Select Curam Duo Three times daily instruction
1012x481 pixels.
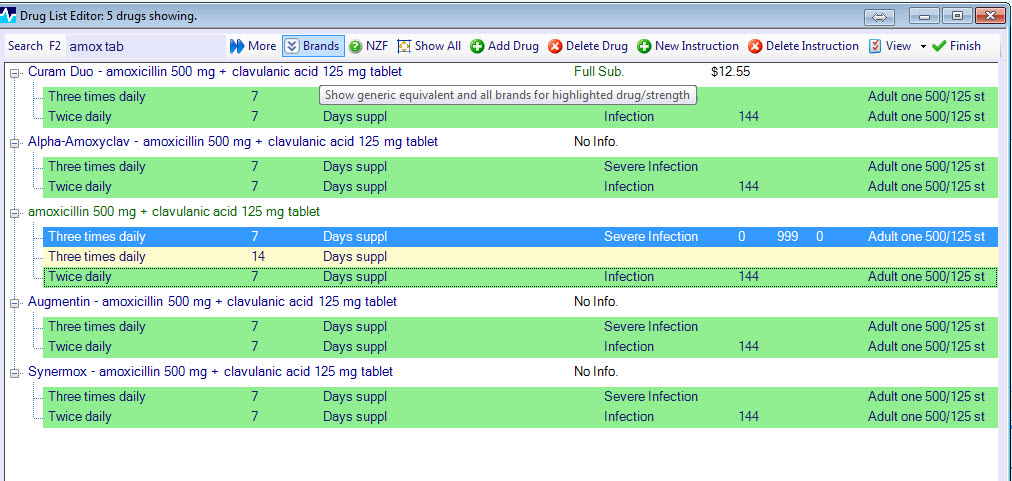tap(520, 97)
